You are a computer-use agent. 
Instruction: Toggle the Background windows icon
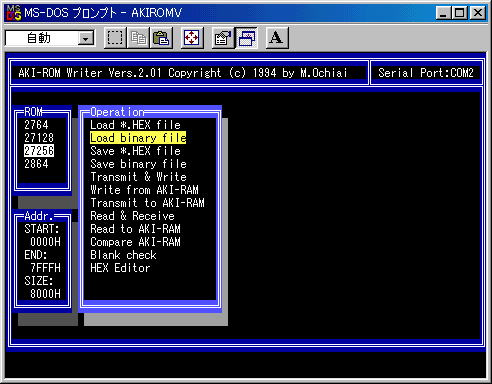click(x=246, y=38)
